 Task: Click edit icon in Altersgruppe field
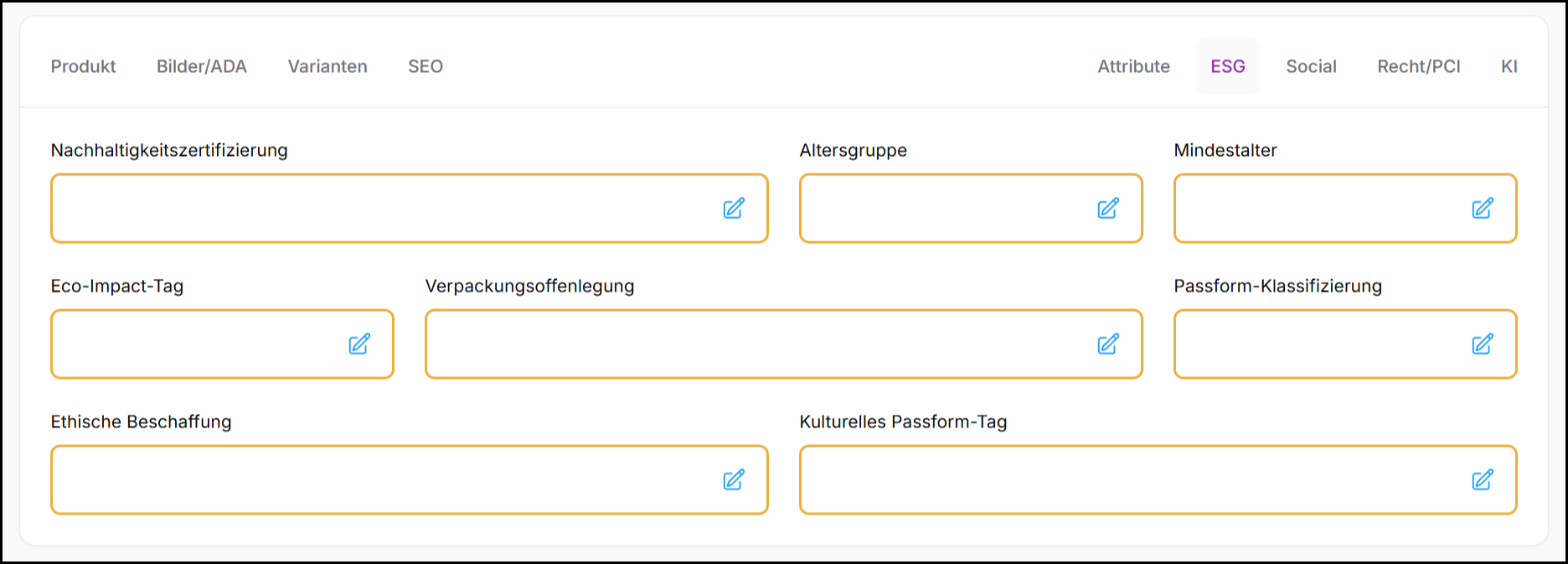[x=1108, y=209]
